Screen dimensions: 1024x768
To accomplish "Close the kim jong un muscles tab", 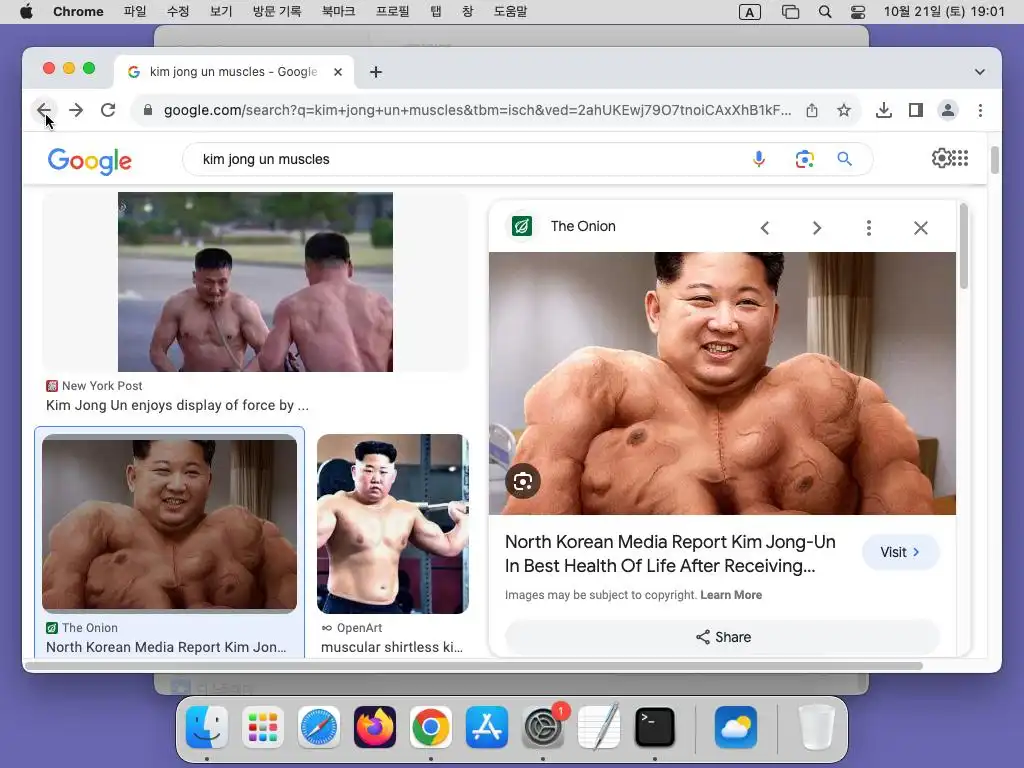I will click(338, 72).
